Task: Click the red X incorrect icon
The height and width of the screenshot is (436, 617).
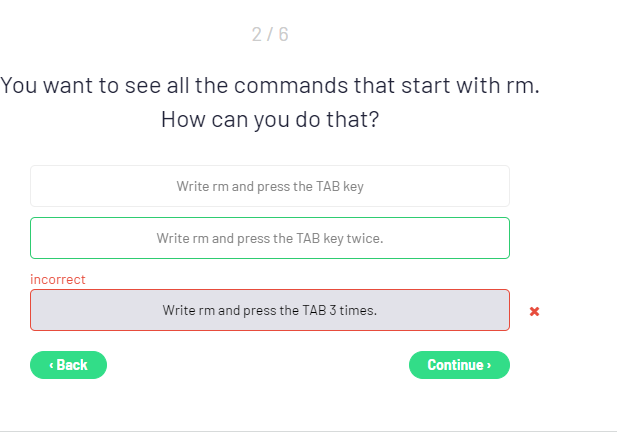Action: [x=534, y=311]
